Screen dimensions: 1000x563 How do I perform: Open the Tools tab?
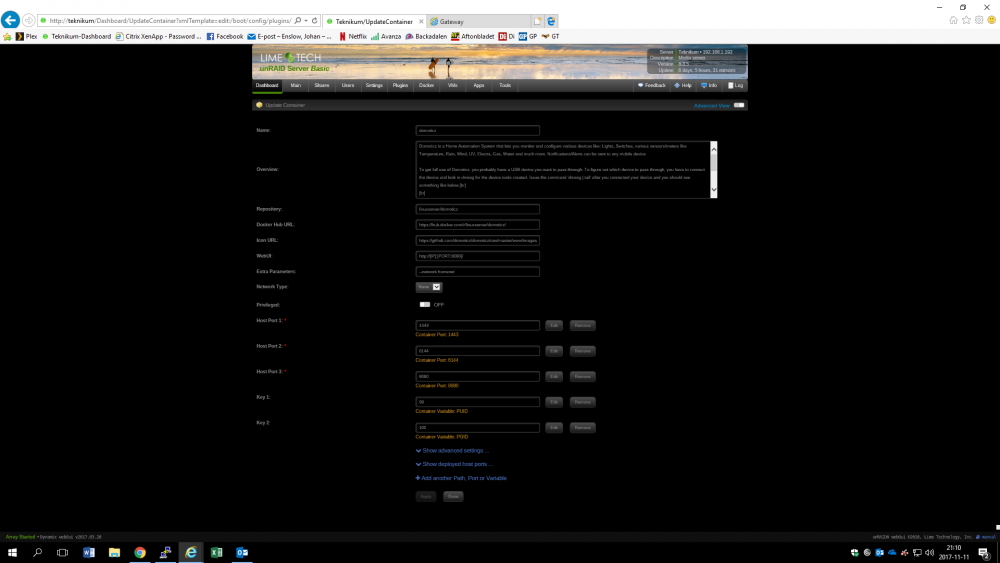tap(504, 85)
